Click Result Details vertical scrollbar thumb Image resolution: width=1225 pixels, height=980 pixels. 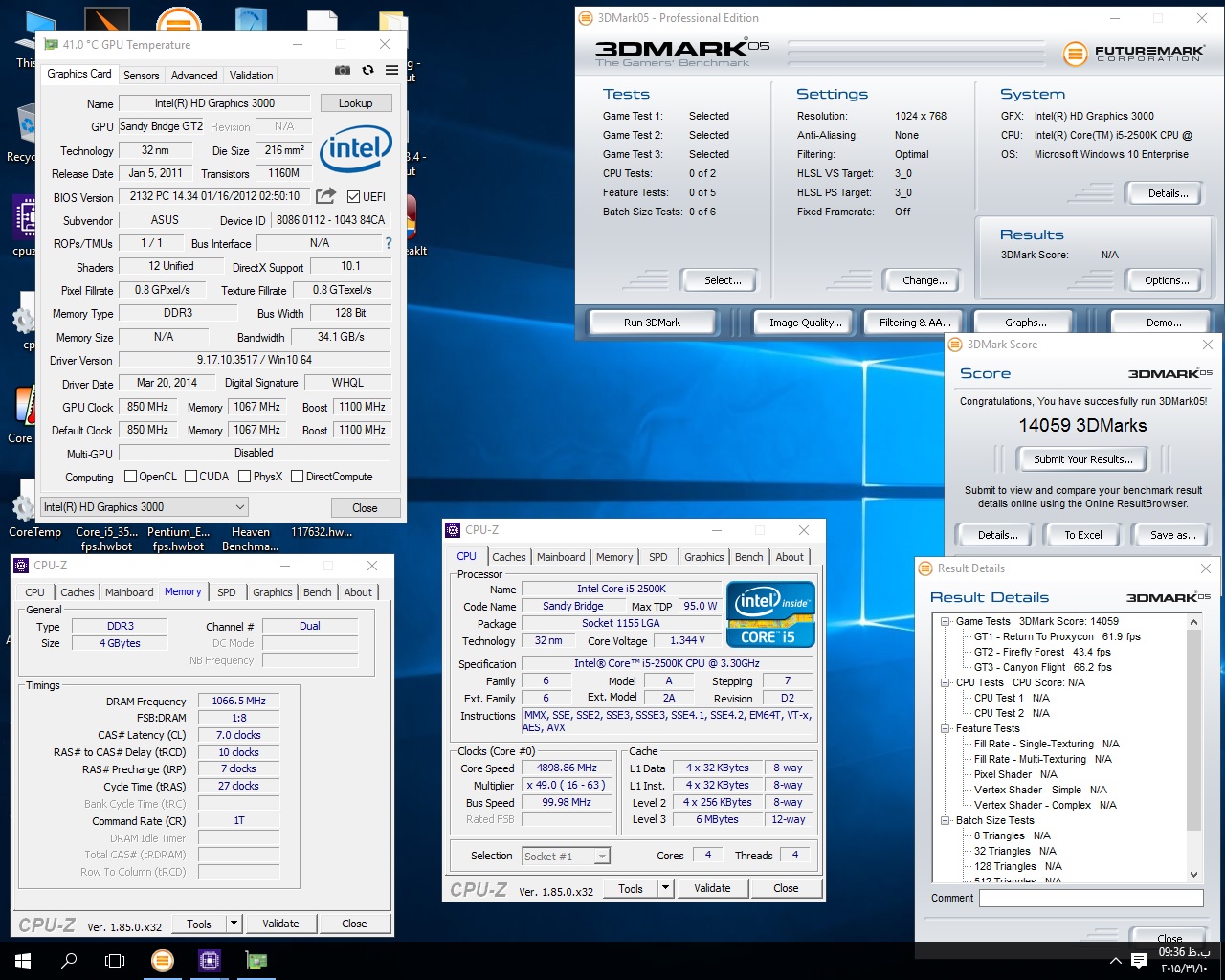click(x=1193, y=730)
